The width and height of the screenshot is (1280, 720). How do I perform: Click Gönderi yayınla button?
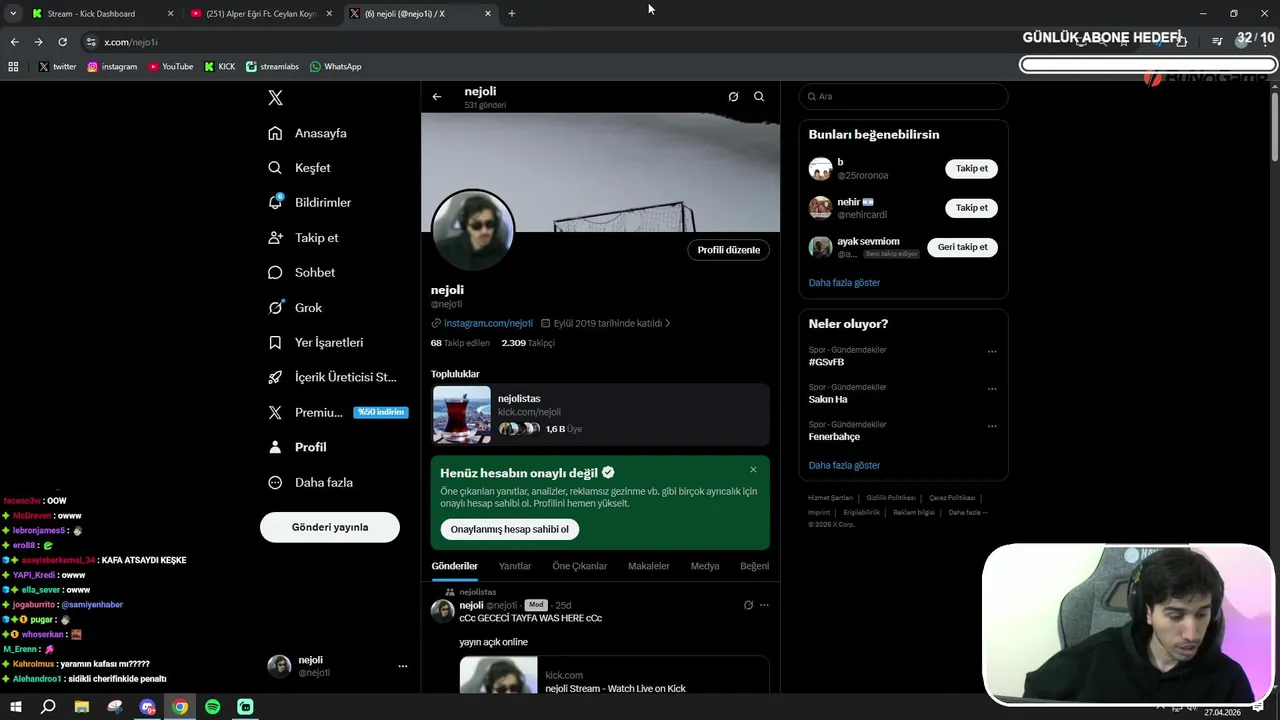click(330, 527)
